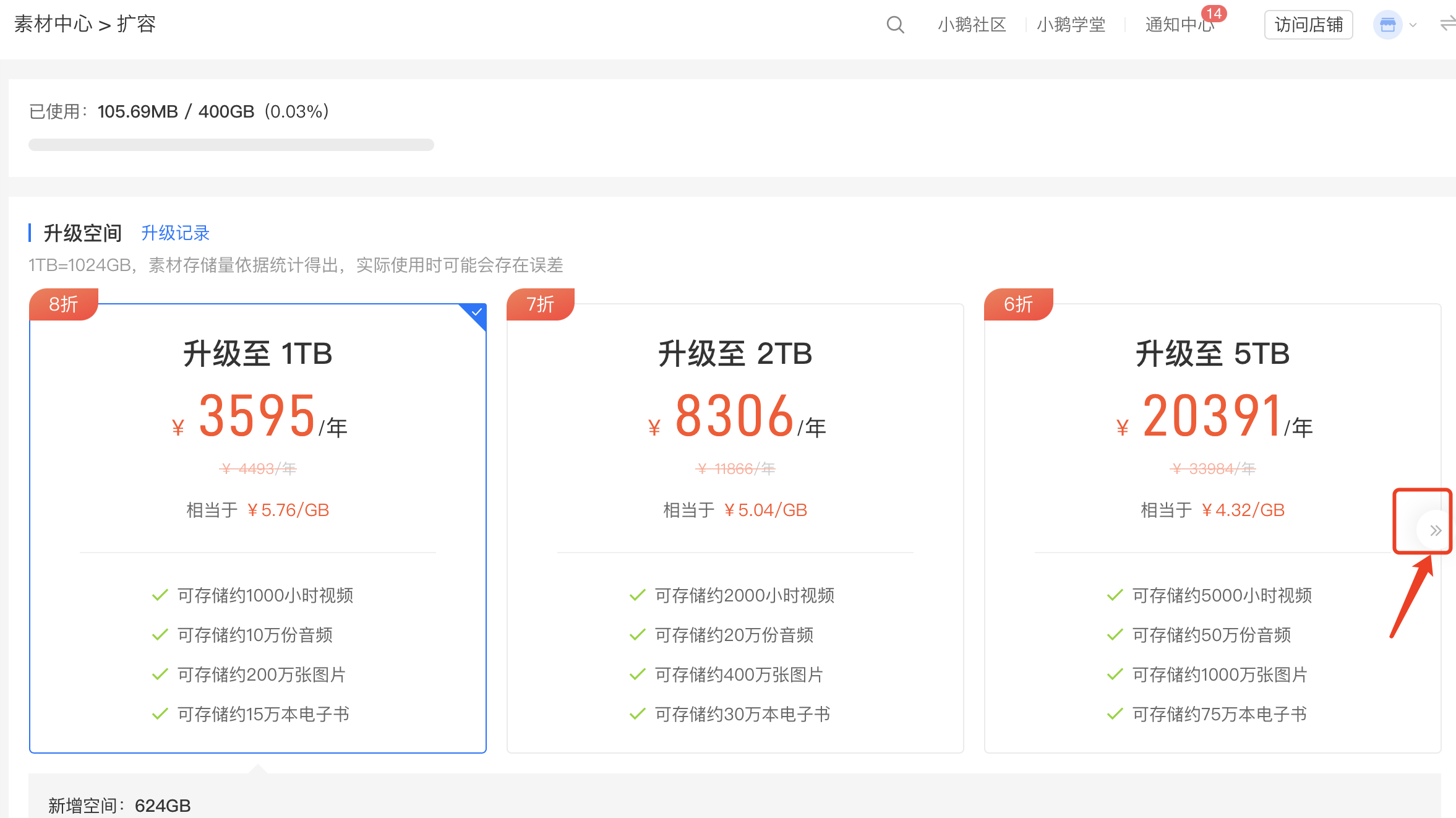The image size is (1456, 818).
Task: Click the 14 notification badge
Action: [x=1214, y=14]
